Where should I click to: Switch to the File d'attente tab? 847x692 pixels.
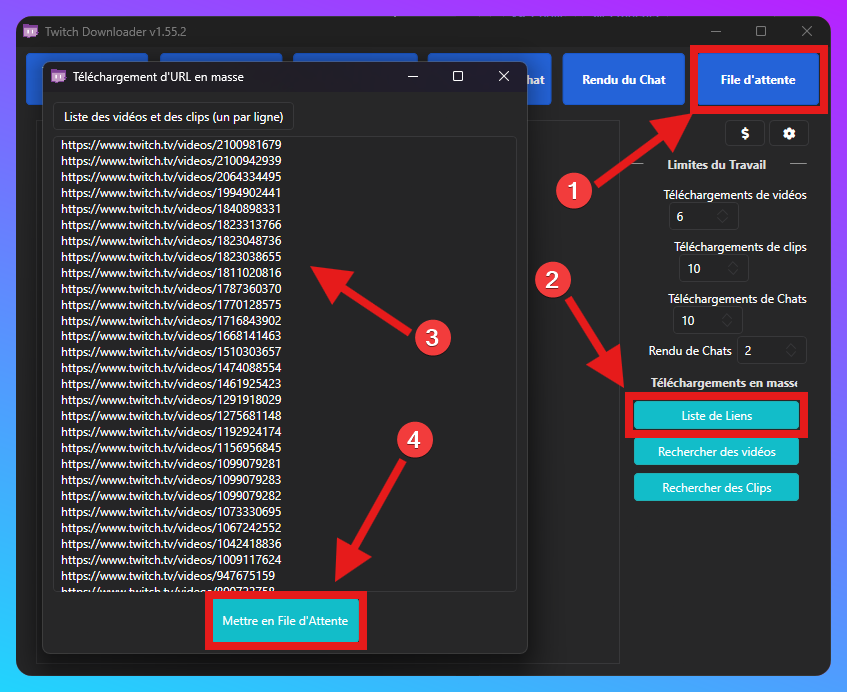pos(757,78)
